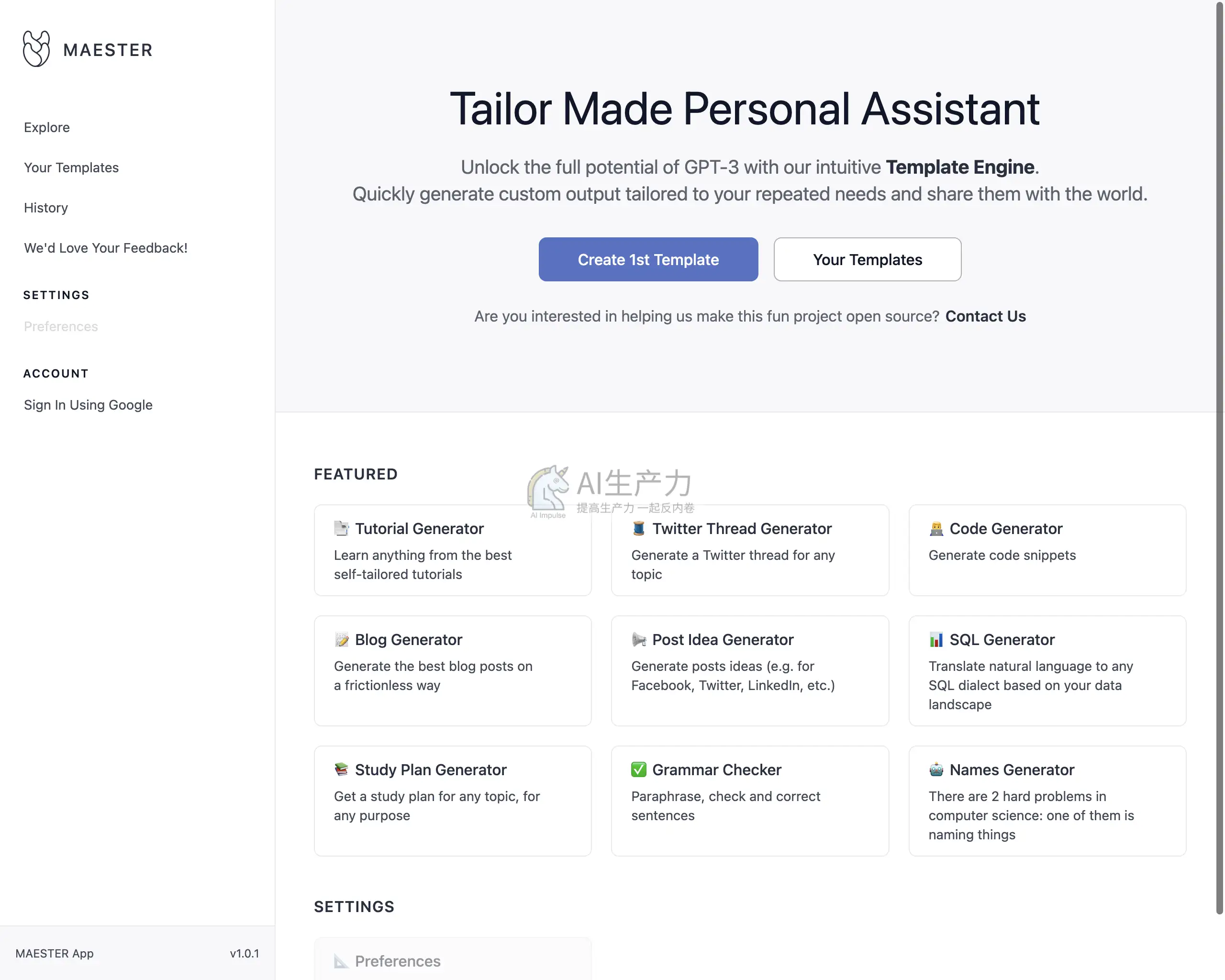Image resolution: width=1225 pixels, height=980 pixels.
Task: Click the SQL Generator bar chart icon
Action: pos(936,640)
